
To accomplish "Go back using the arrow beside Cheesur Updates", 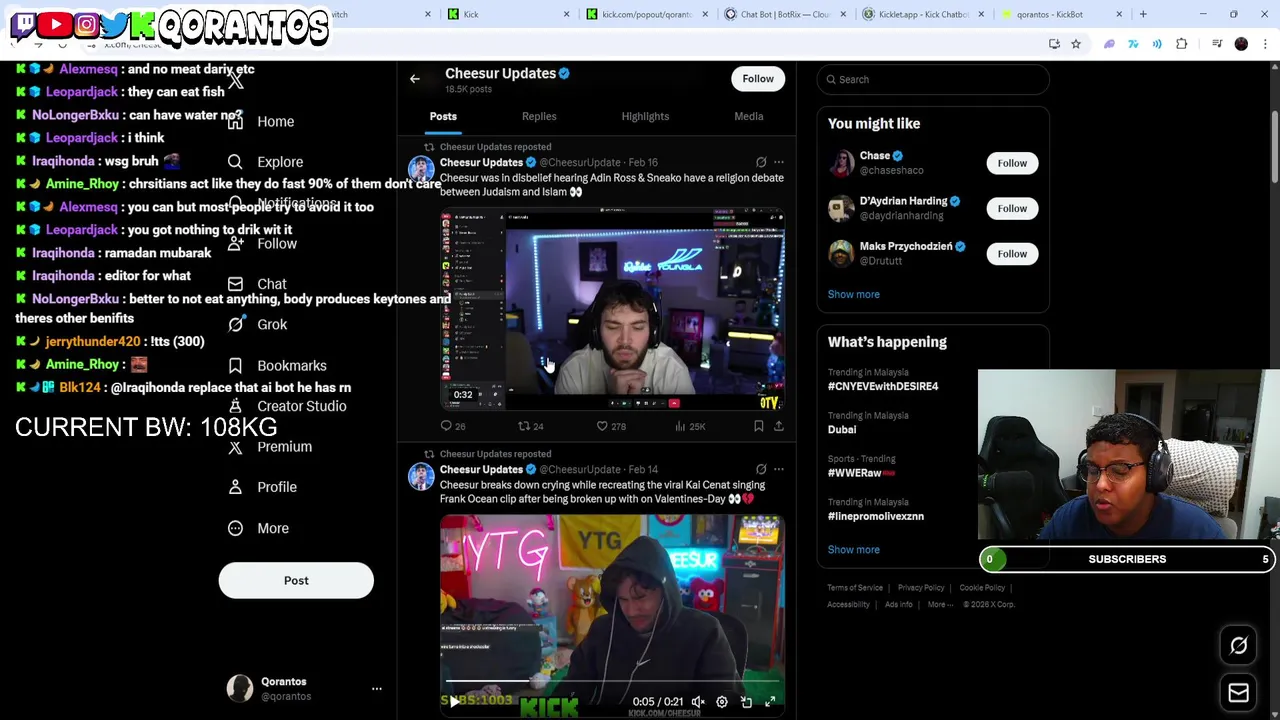I will point(414,79).
